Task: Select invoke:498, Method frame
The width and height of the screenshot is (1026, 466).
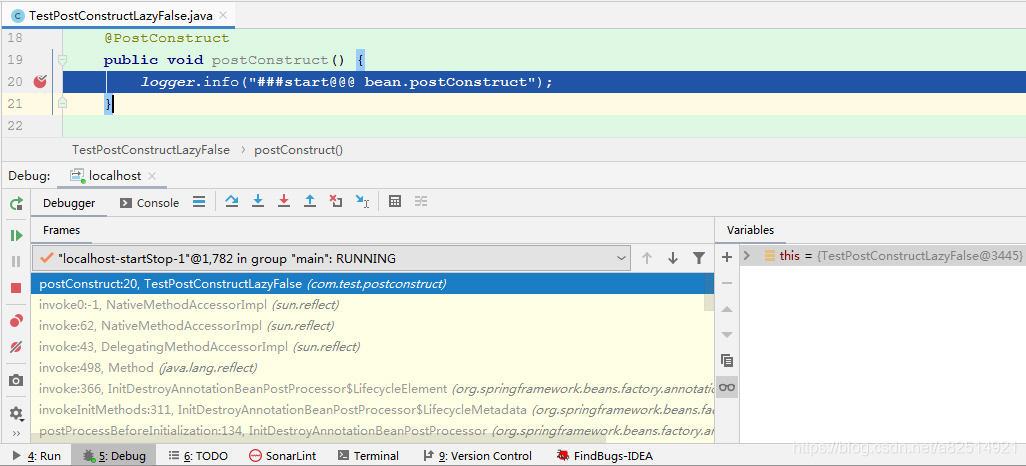Action: [373, 368]
